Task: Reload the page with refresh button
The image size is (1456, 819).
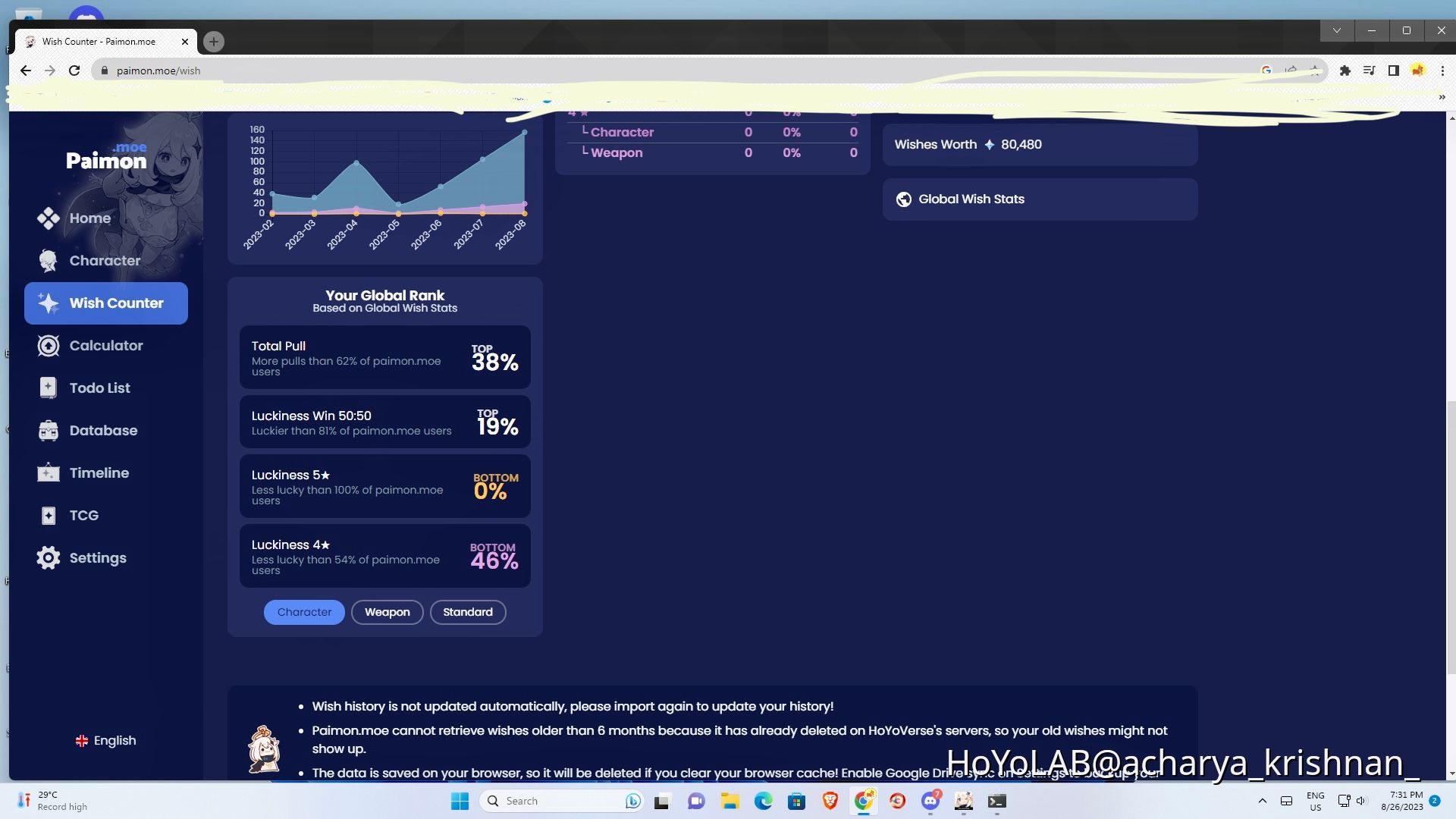Action: click(74, 71)
